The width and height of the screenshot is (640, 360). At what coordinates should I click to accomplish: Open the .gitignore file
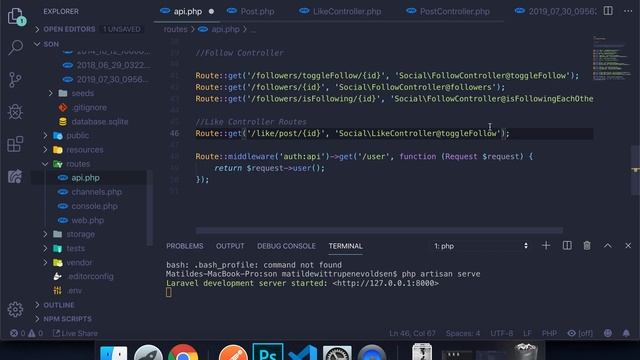(89, 107)
